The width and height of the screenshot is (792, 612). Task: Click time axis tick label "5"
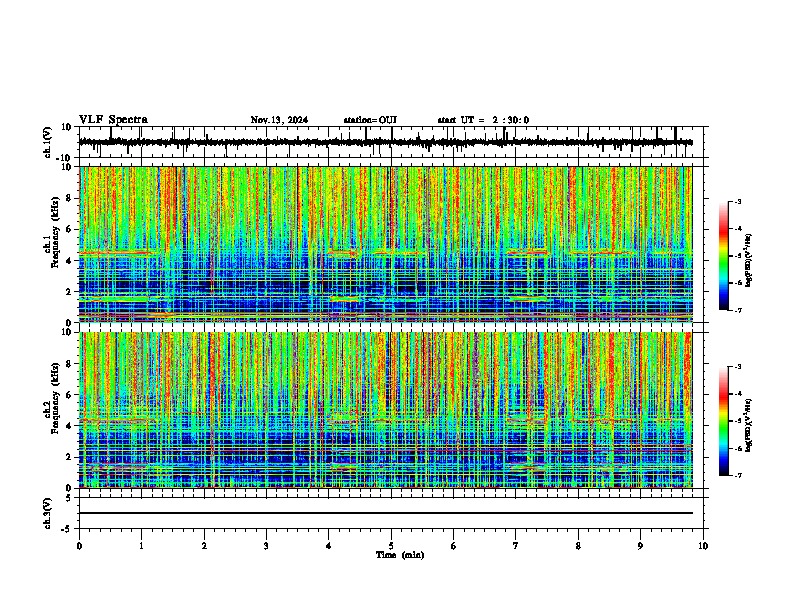(x=391, y=546)
